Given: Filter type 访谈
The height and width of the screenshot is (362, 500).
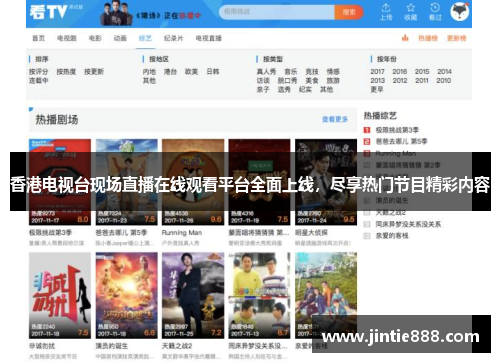Looking at the screenshot, I should [x=263, y=81].
